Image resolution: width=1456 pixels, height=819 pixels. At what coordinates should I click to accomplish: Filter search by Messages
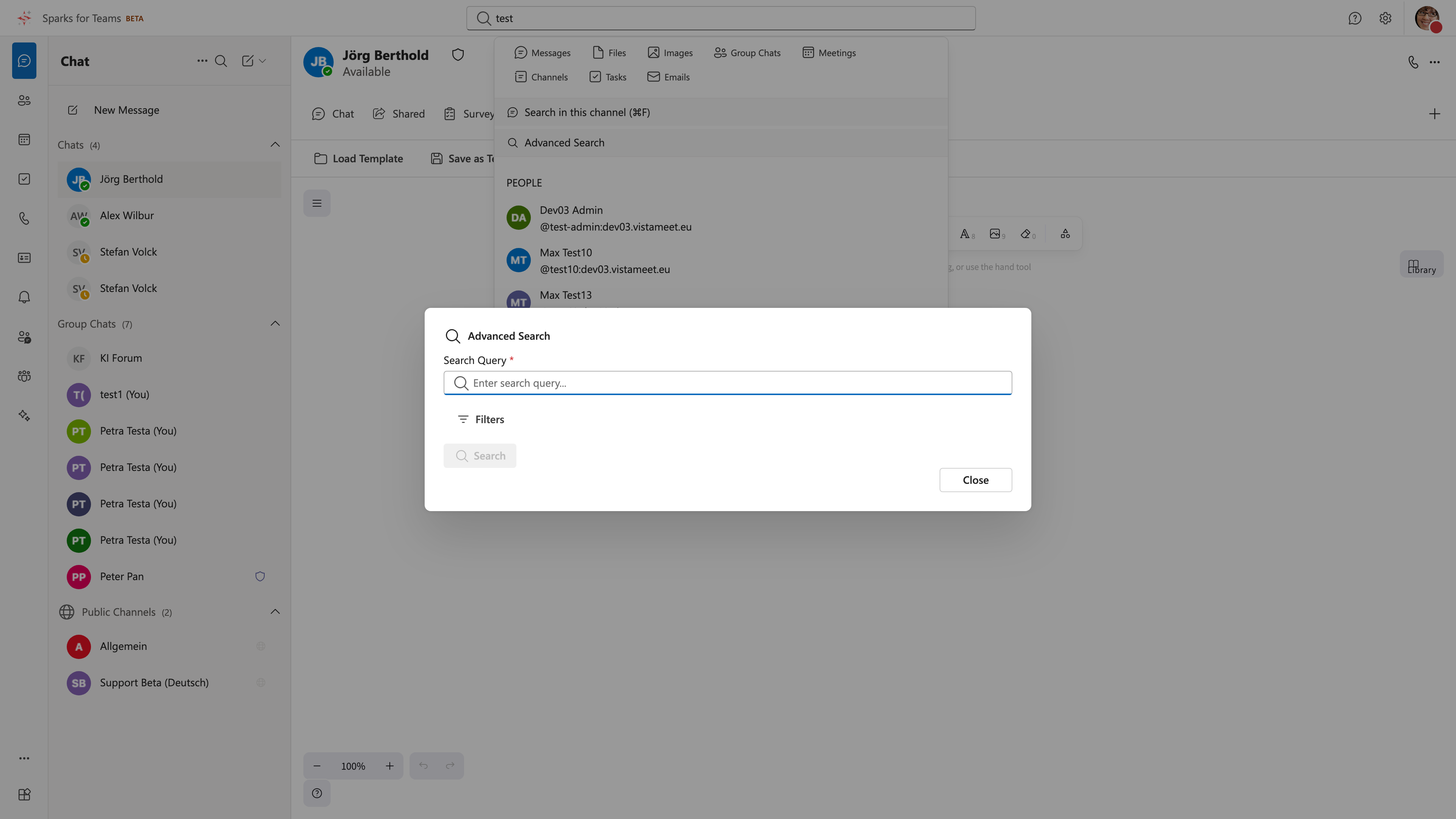point(542,53)
